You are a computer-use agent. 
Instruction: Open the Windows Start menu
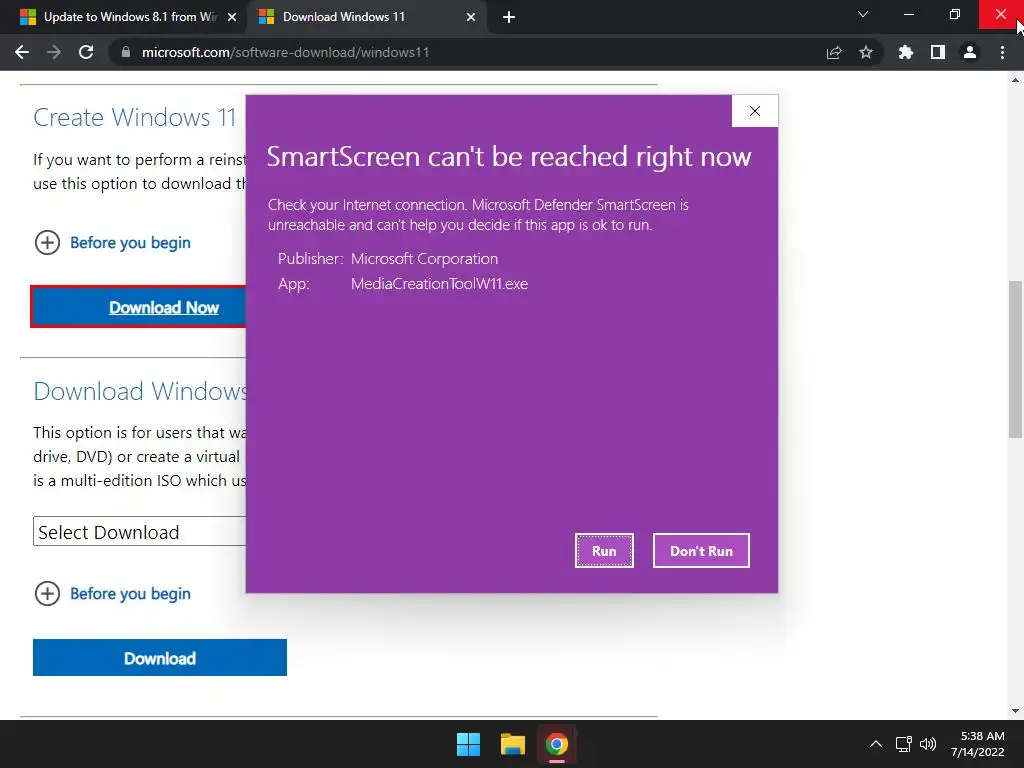(468, 744)
